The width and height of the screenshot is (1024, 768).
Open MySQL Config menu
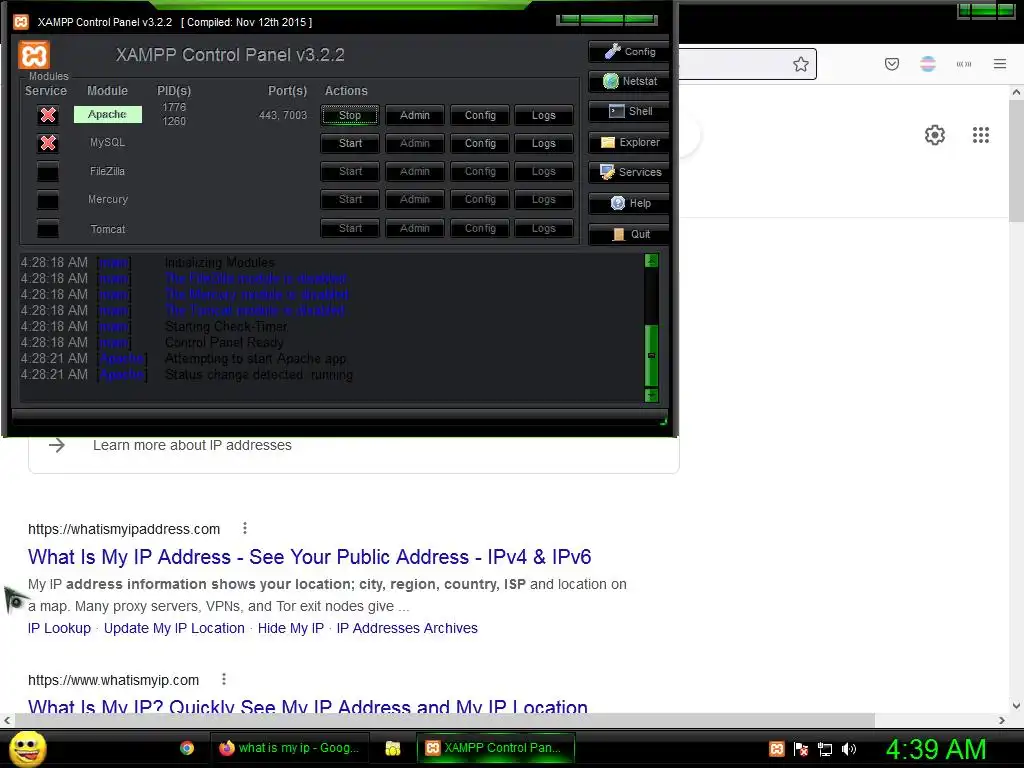480,143
